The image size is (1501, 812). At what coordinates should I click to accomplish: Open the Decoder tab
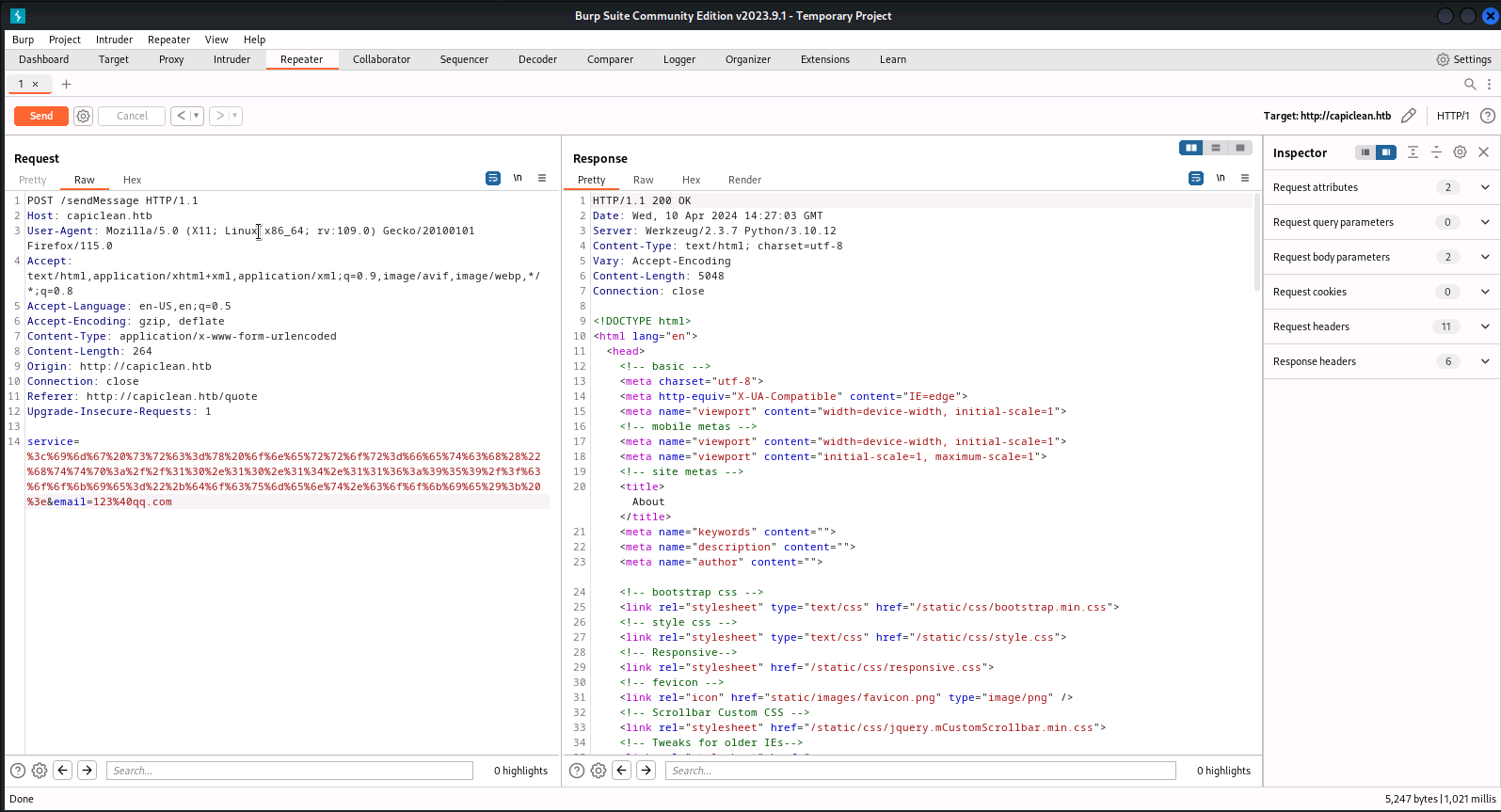click(x=537, y=59)
